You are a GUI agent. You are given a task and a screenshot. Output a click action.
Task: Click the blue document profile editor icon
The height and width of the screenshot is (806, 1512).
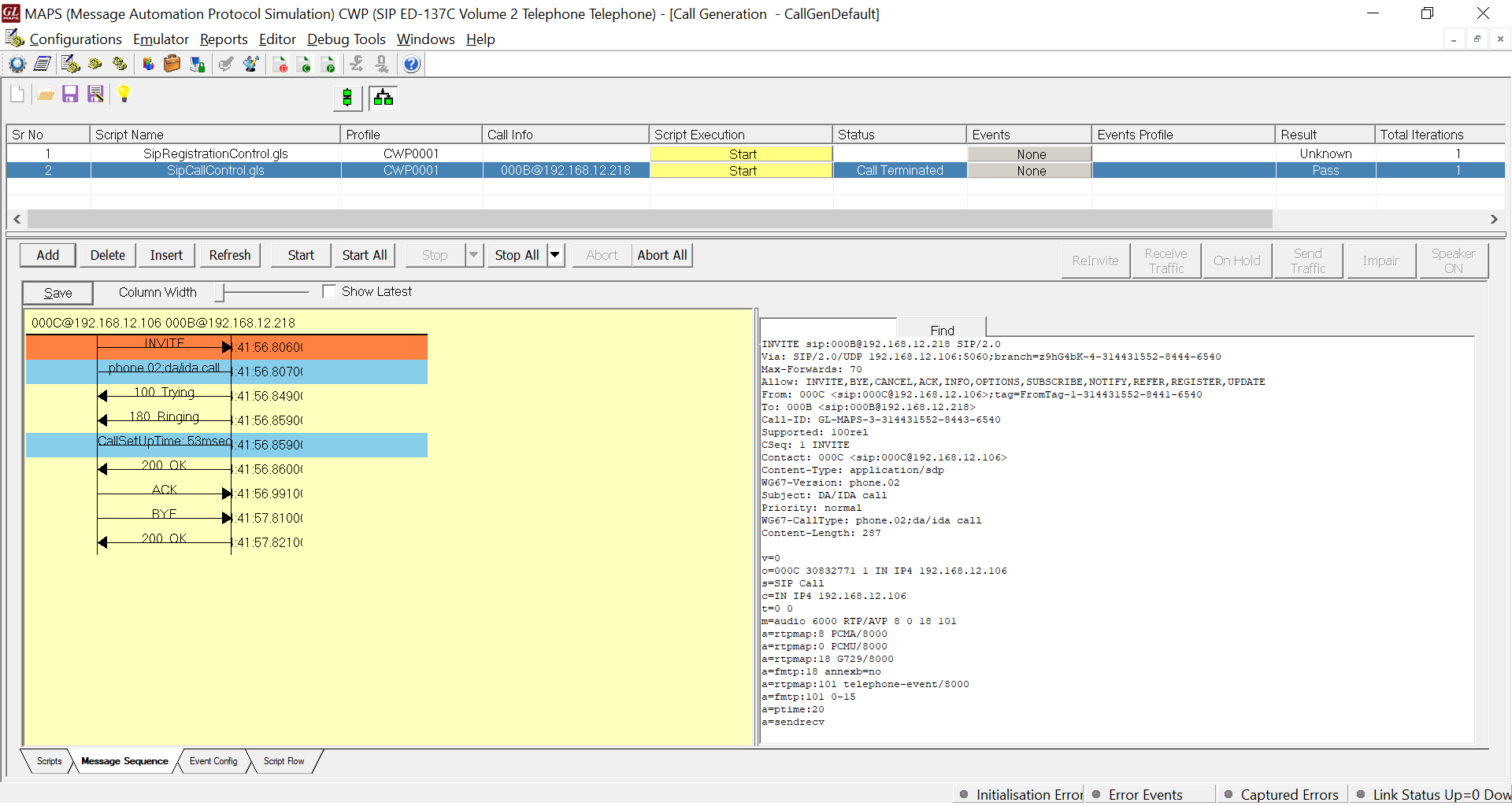(43, 65)
